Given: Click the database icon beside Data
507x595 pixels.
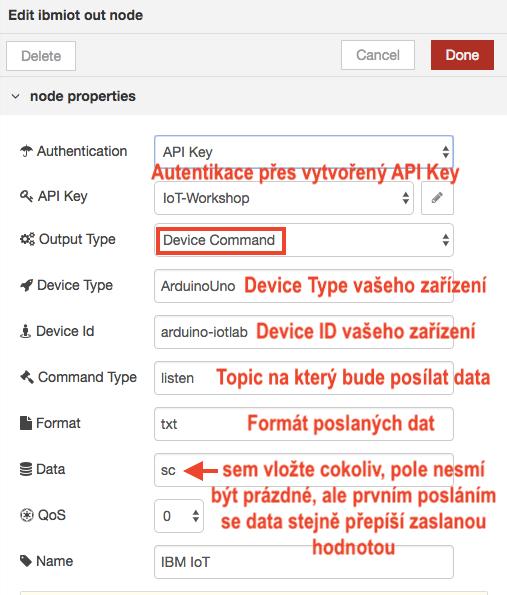Looking at the screenshot, I should coord(26,469).
